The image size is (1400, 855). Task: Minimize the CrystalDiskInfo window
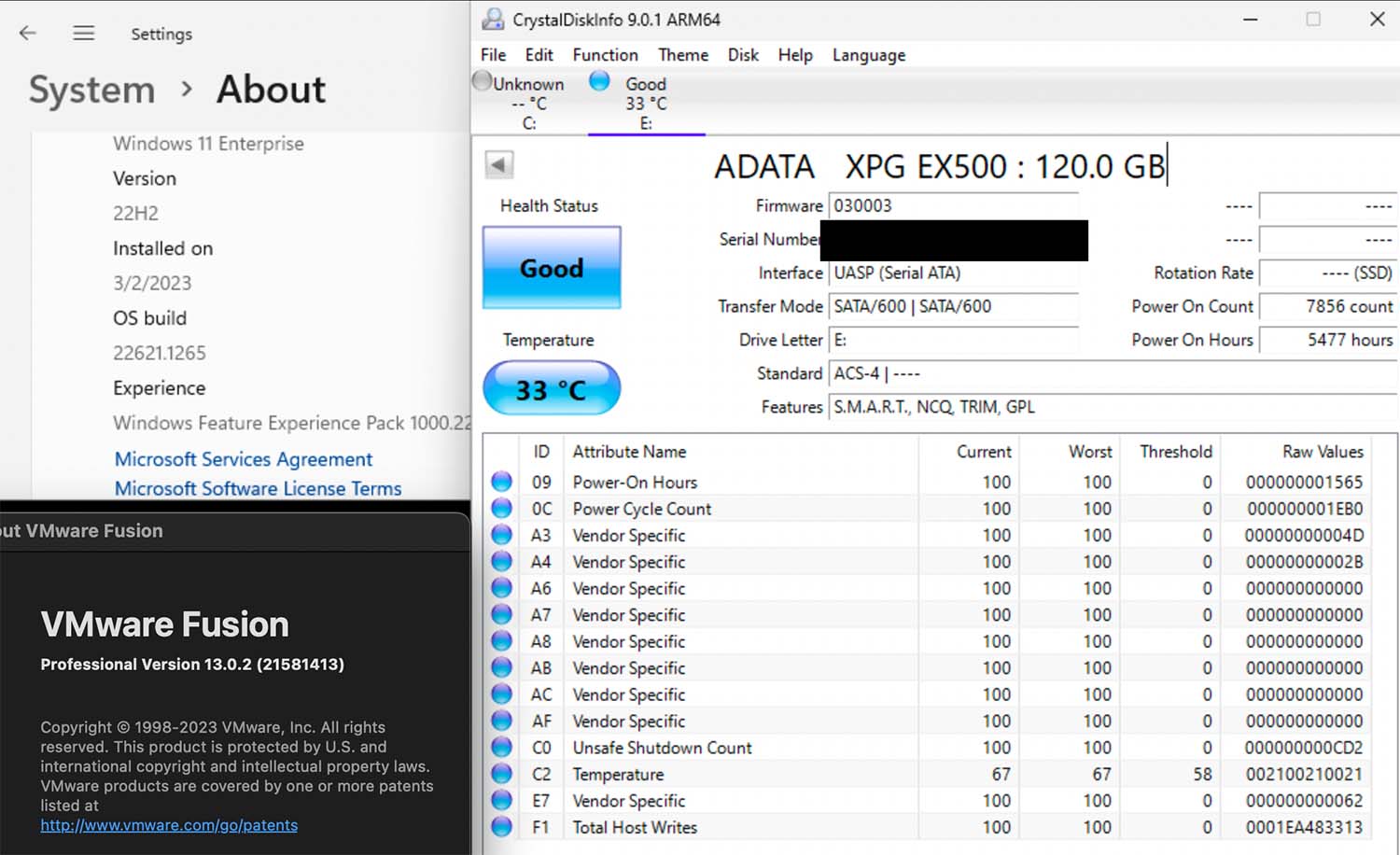[1251, 19]
